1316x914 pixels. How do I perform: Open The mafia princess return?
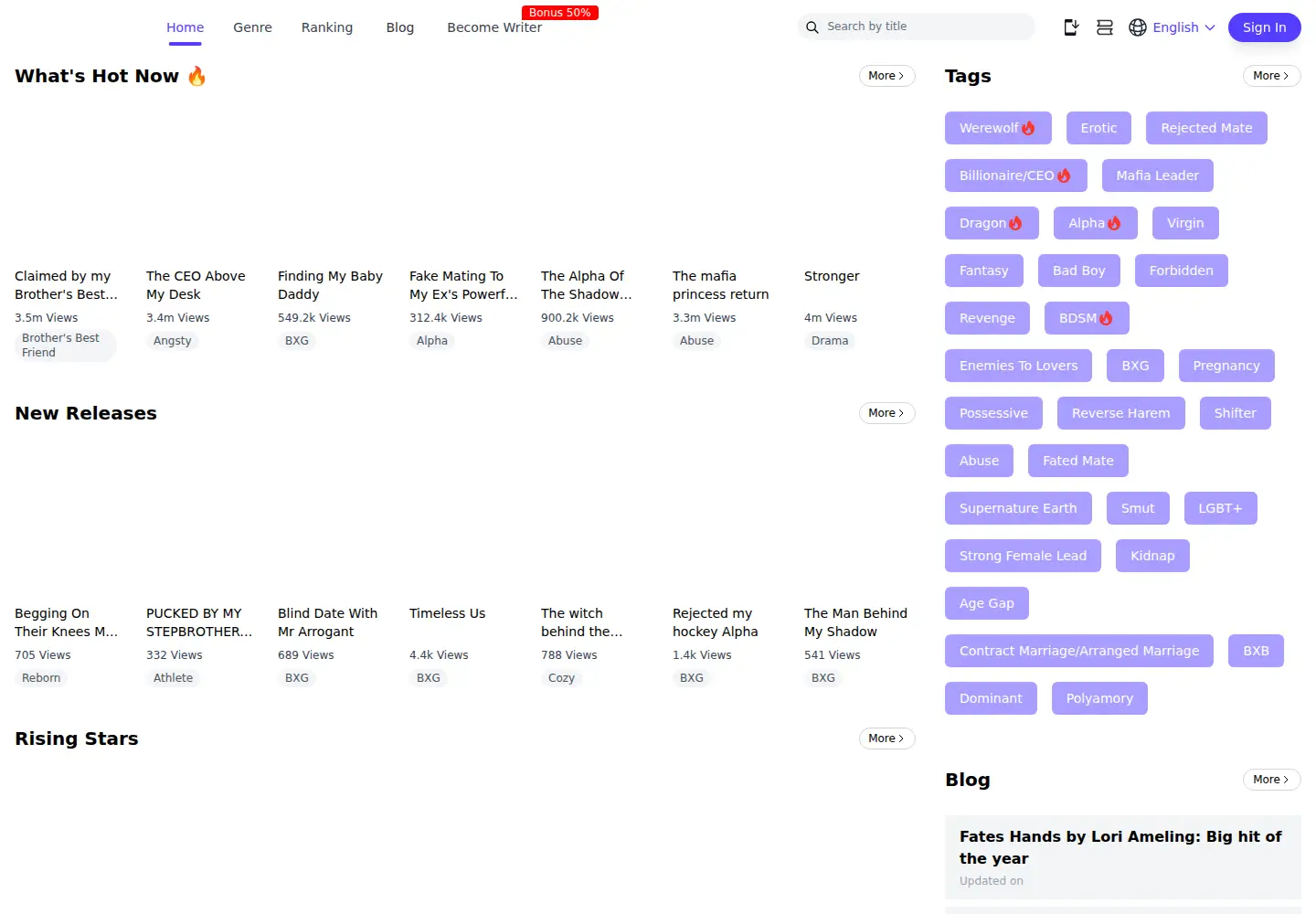pyautogui.click(x=720, y=285)
